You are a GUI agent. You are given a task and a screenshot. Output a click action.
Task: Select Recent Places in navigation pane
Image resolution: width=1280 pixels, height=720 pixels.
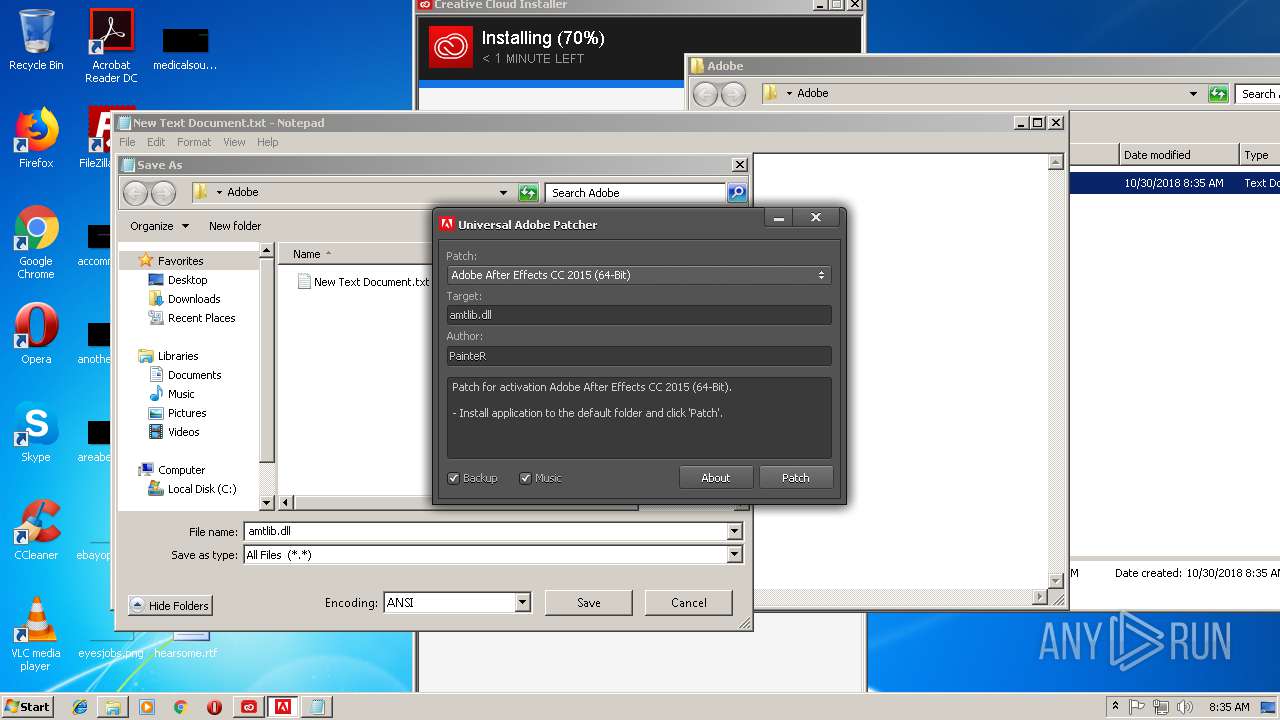pos(201,318)
